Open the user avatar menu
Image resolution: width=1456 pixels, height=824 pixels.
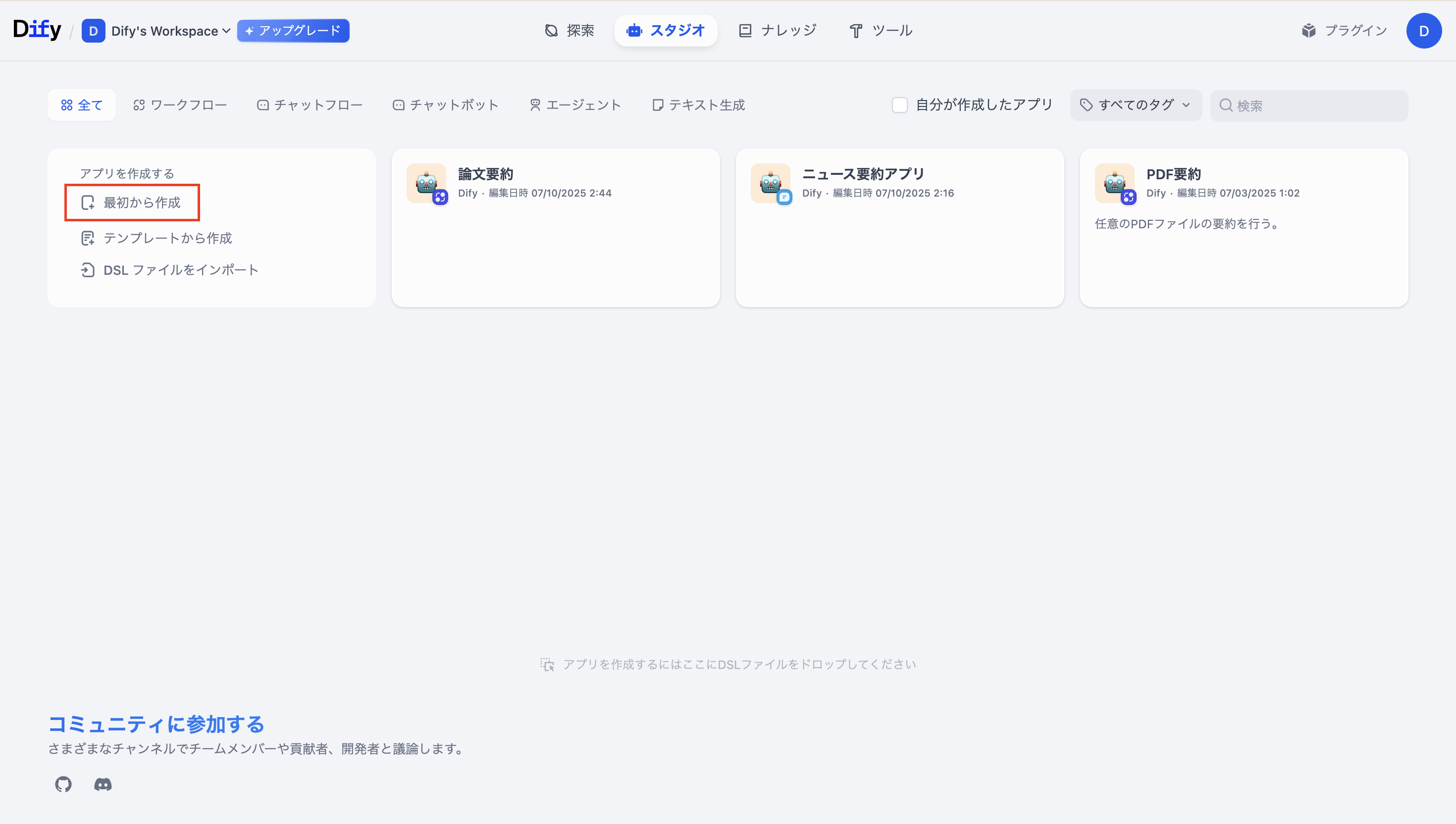(x=1424, y=31)
